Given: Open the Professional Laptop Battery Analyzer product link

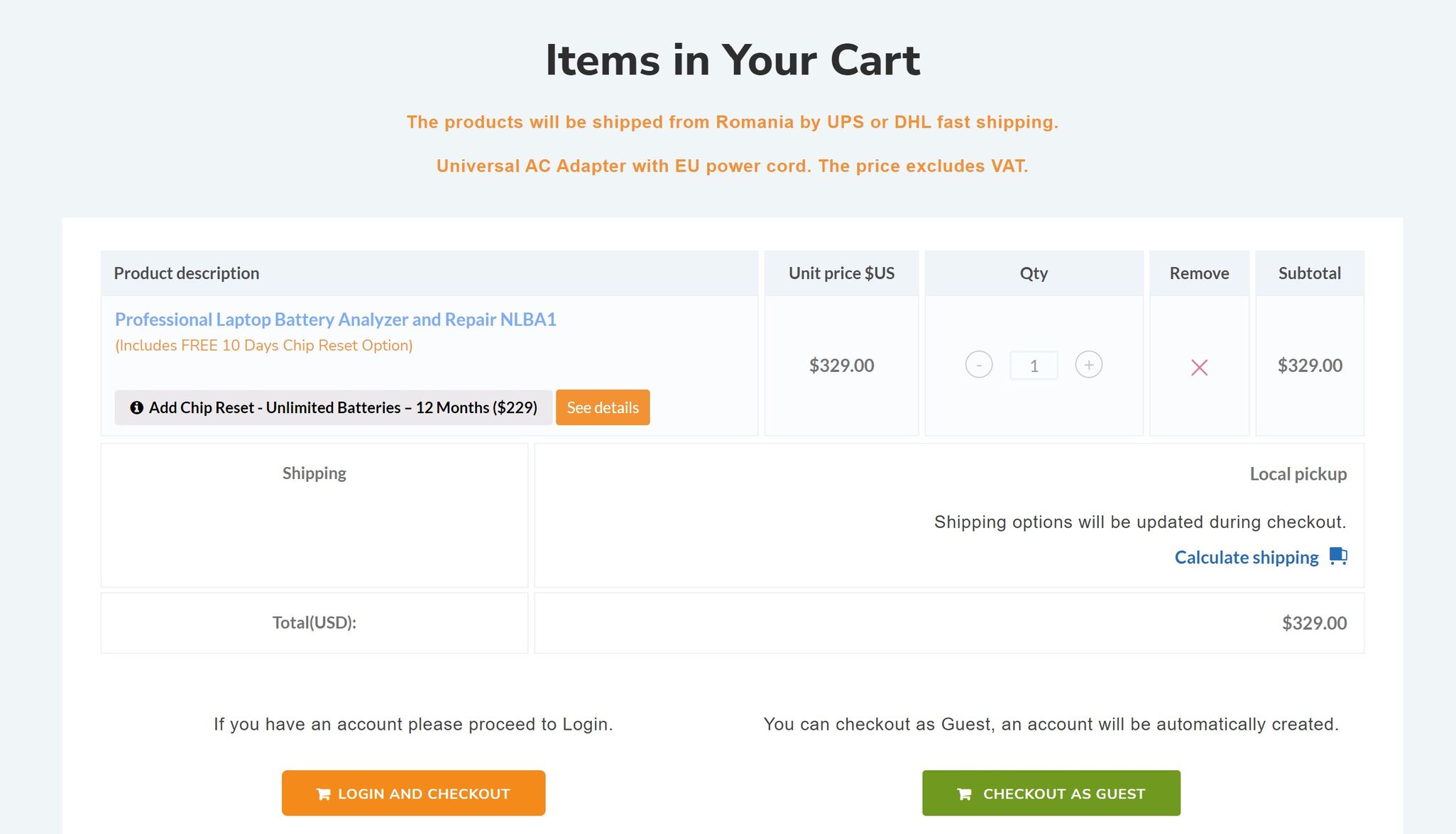Looking at the screenshot, I should 335,319.
